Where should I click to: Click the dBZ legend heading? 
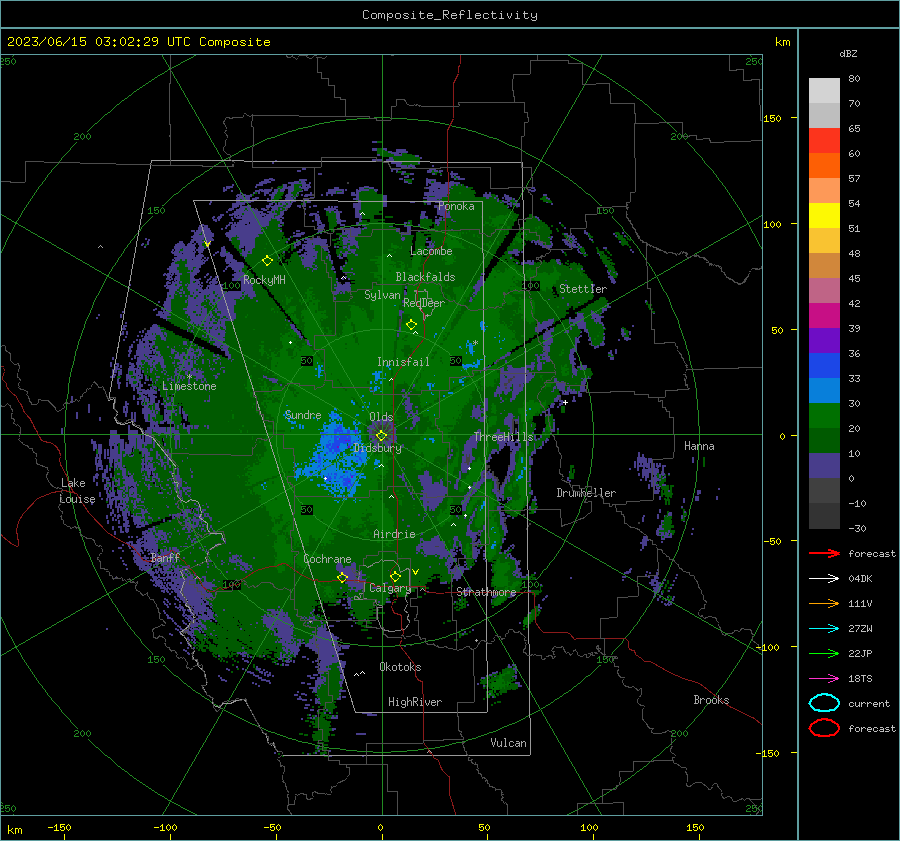848,54
